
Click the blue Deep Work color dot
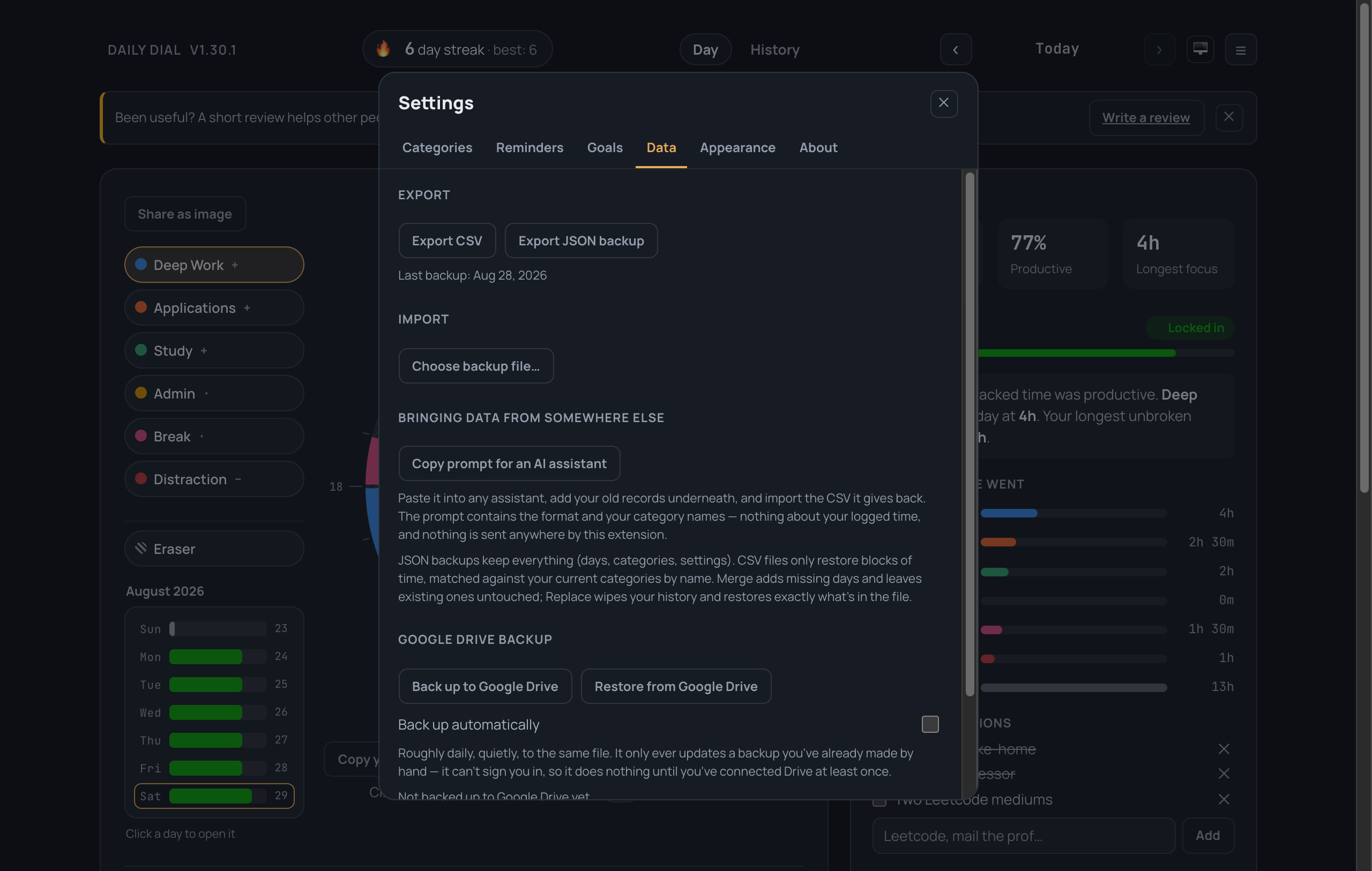tap(141, 264)
